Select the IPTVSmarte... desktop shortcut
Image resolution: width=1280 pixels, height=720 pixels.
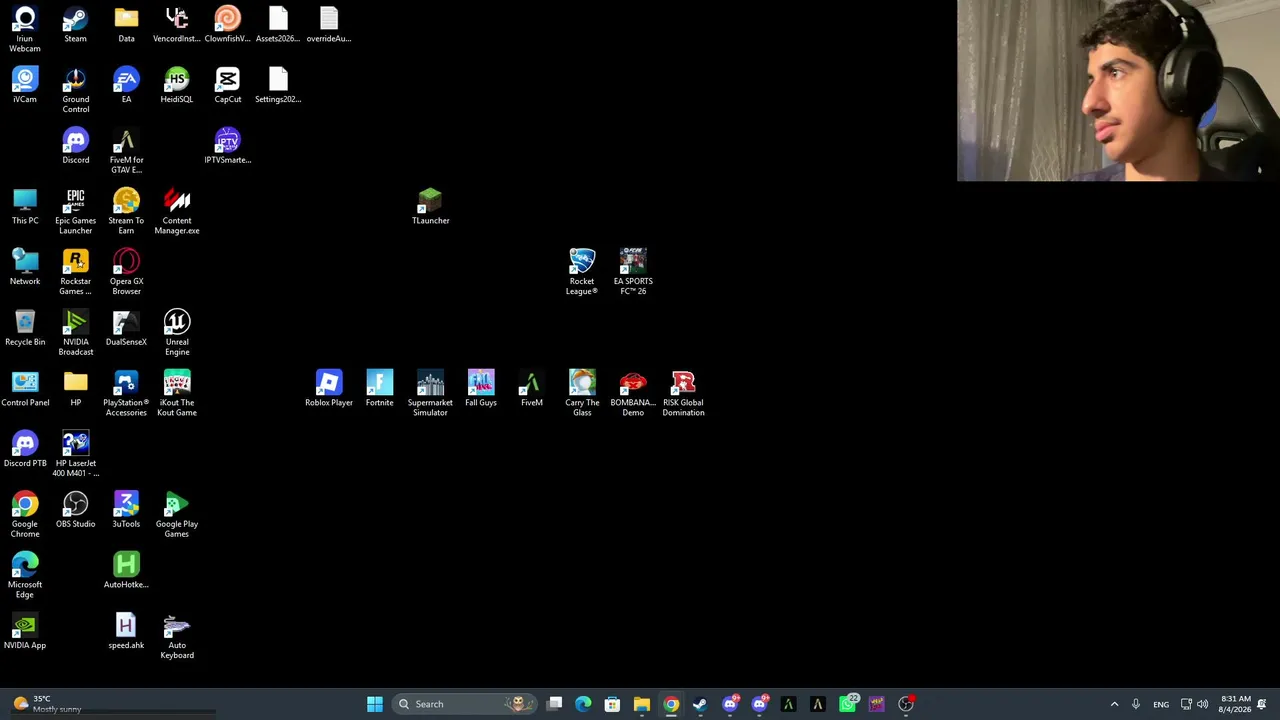[x=227, y=146]
